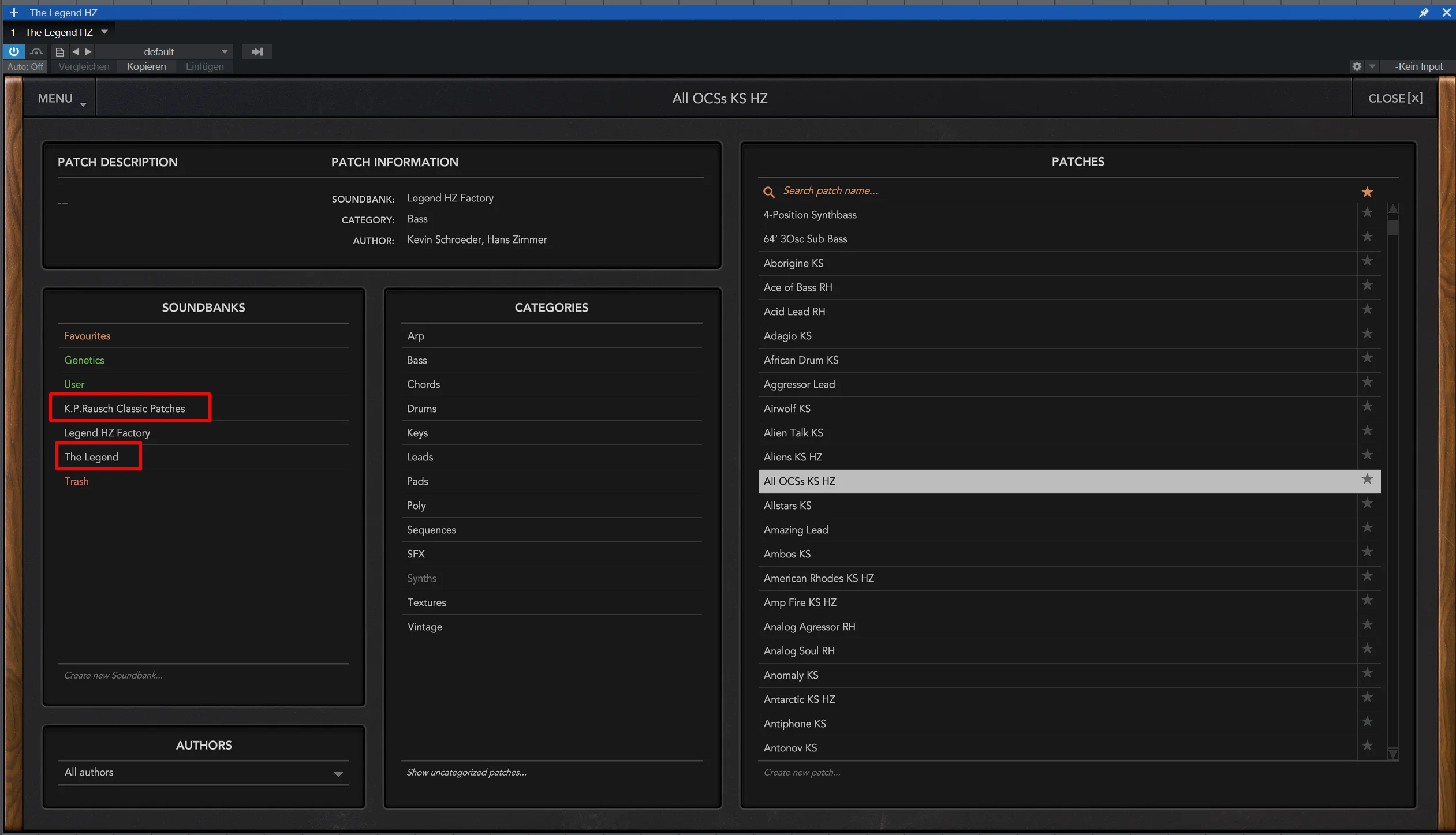This screenshot has height=835, width=1456.
Task: Favourite the 4-Position Synthbass patch star
Action: point(1367,213)
